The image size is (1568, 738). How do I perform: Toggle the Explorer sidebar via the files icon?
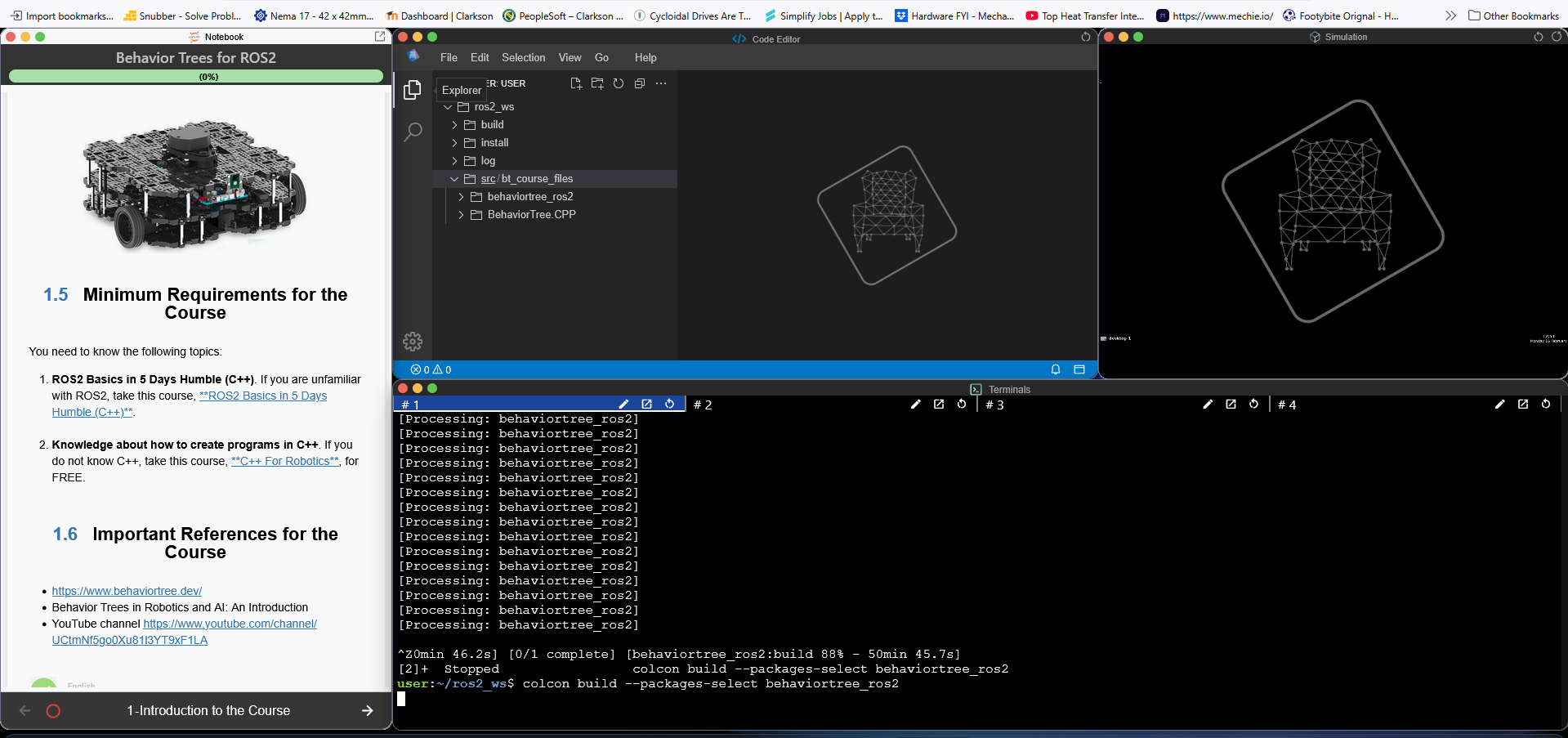[413, 90]
